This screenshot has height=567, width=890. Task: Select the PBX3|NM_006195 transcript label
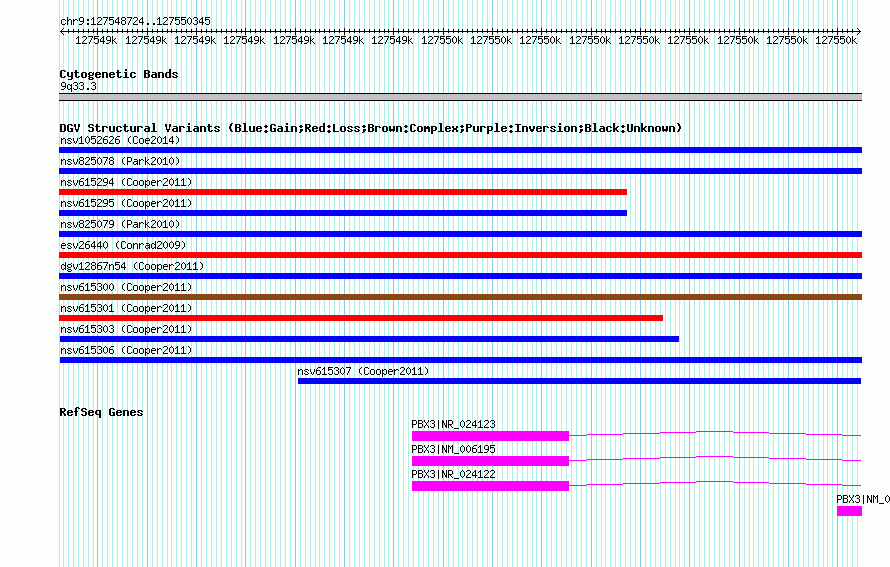[453, 449]
